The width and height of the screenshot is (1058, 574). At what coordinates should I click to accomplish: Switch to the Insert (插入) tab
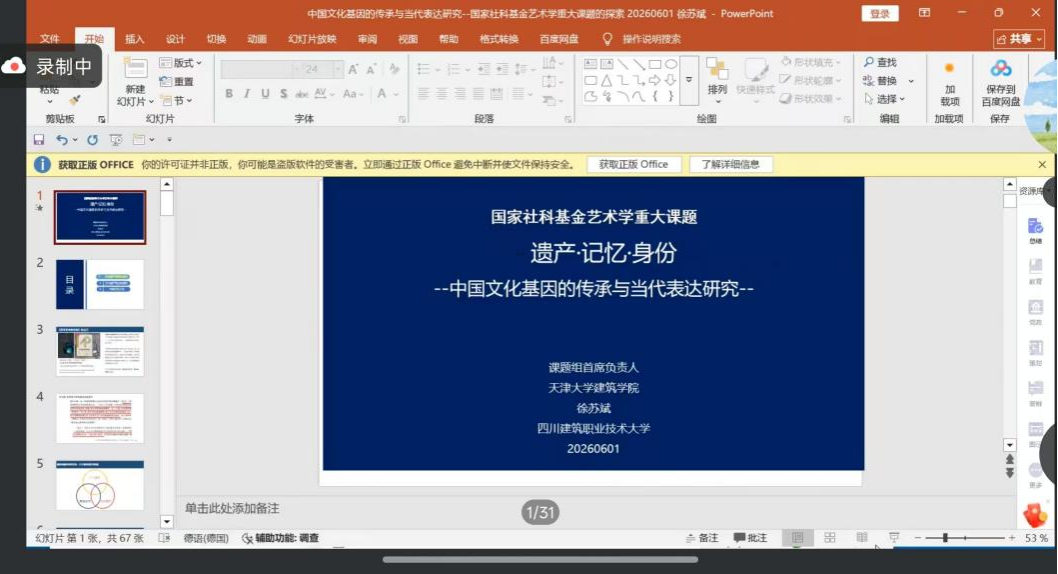tap(134, 39)
